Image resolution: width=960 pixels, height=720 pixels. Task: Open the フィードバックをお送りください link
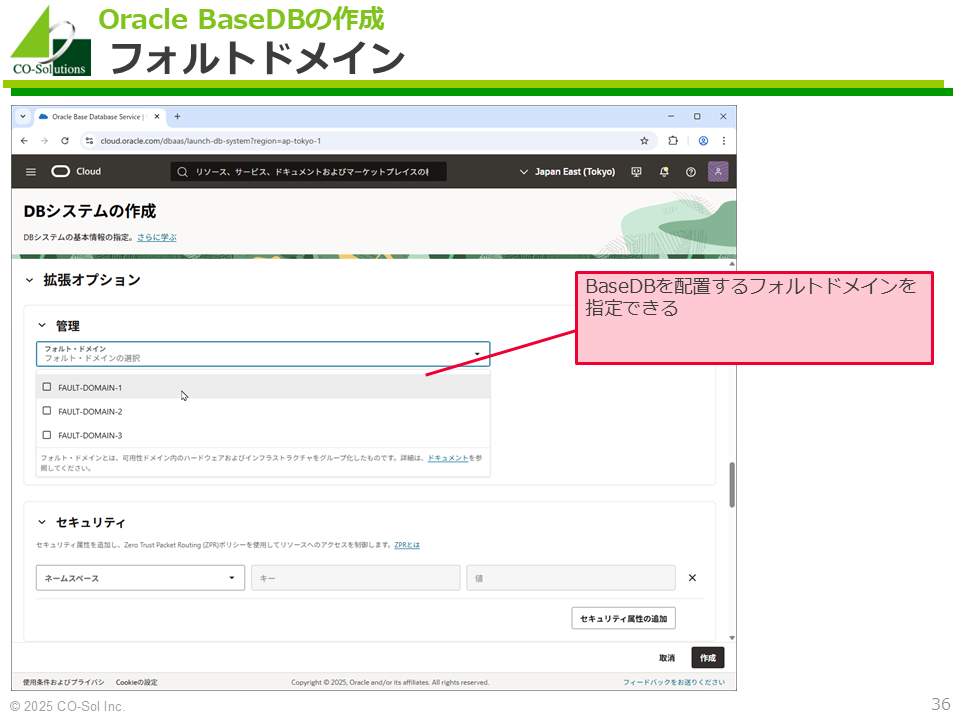coord(674,682)
